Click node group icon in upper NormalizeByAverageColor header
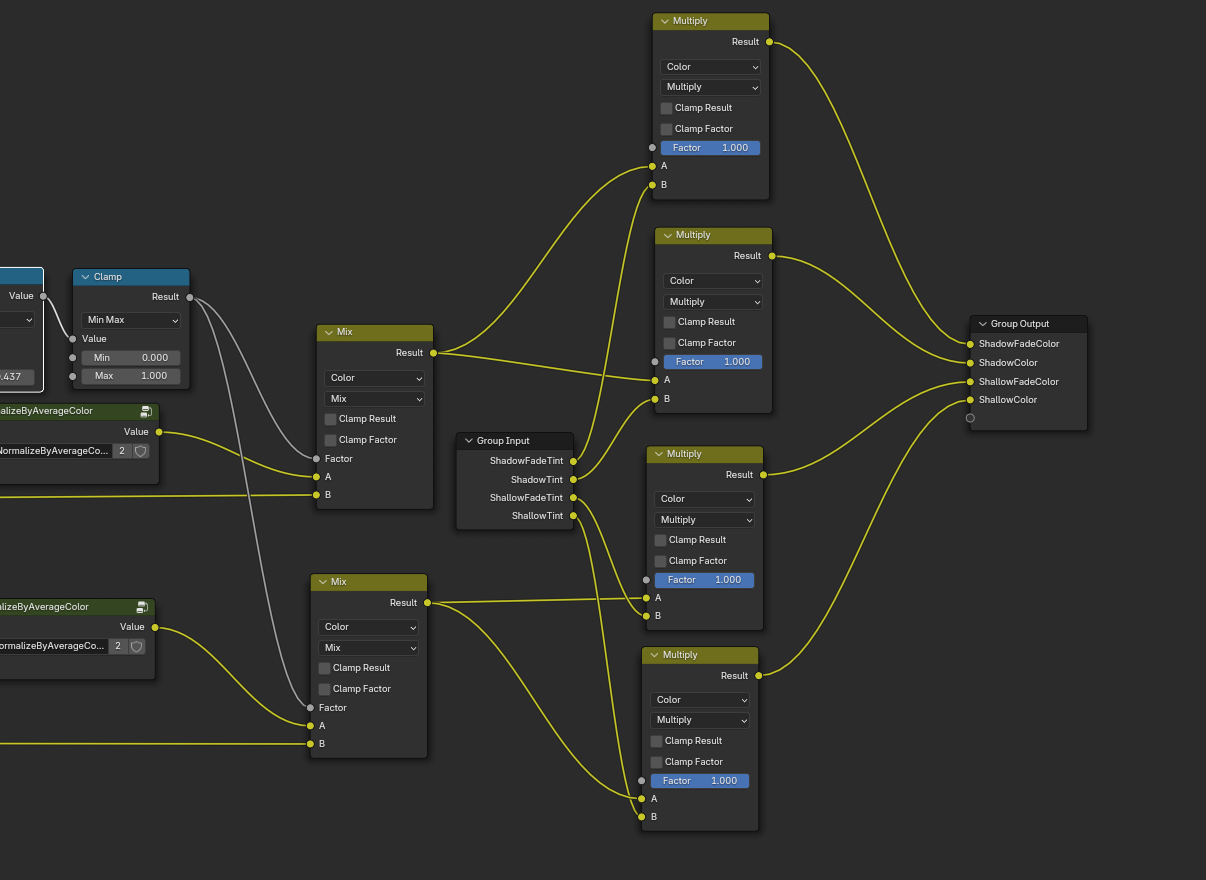 (x=146, y=411)
